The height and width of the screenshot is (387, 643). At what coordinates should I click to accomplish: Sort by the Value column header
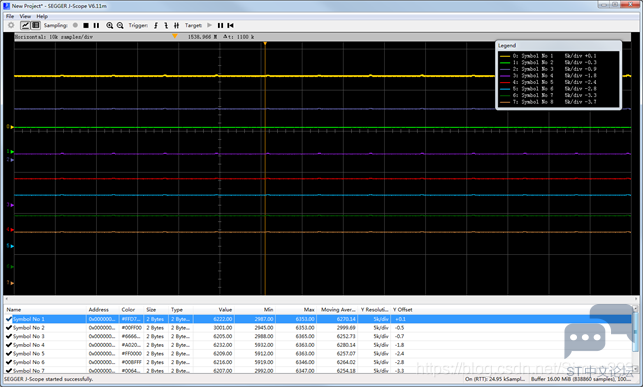pyautogui.click(x=214, y=310)
